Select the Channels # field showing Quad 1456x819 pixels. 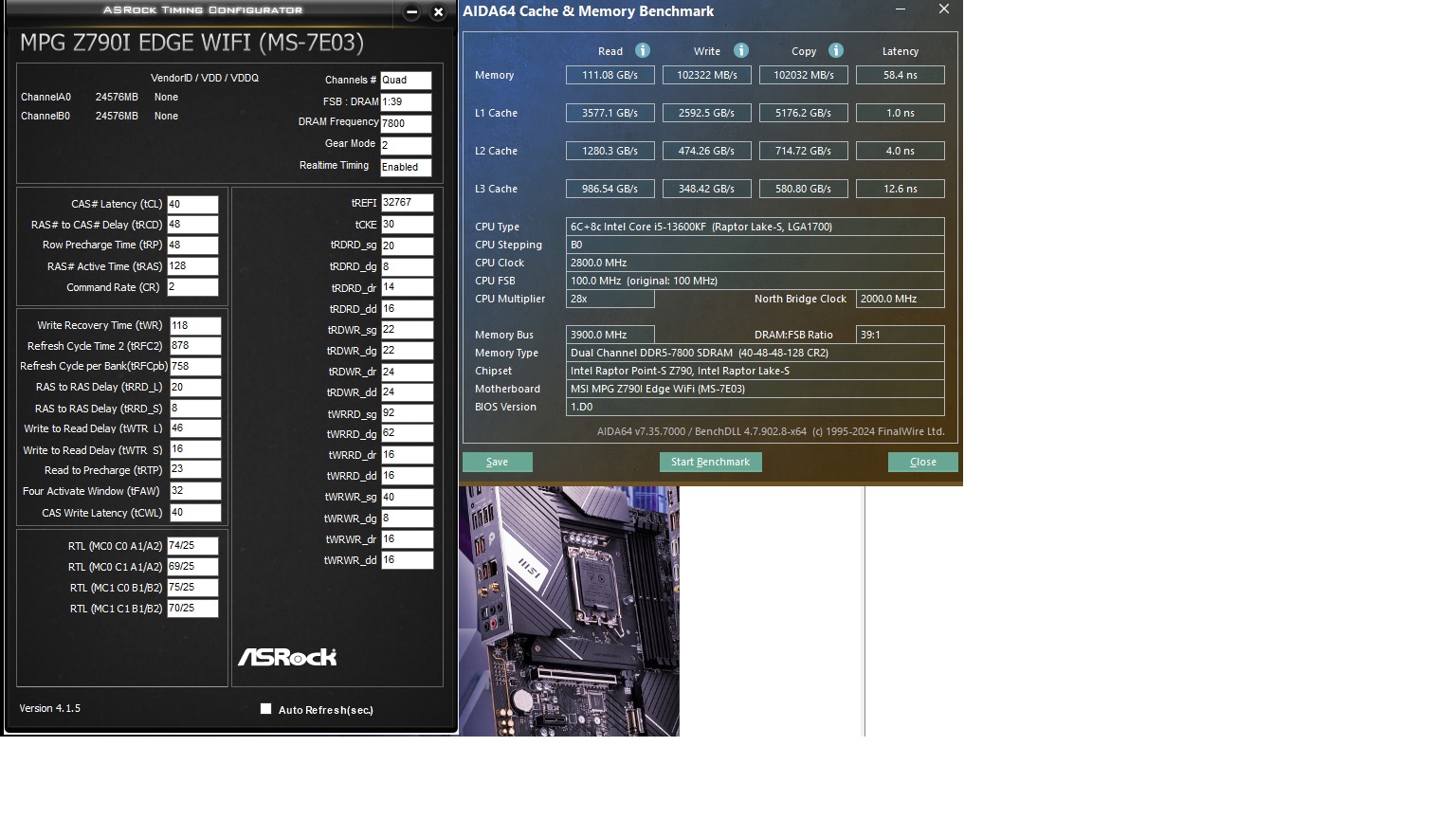coord(406,81)
